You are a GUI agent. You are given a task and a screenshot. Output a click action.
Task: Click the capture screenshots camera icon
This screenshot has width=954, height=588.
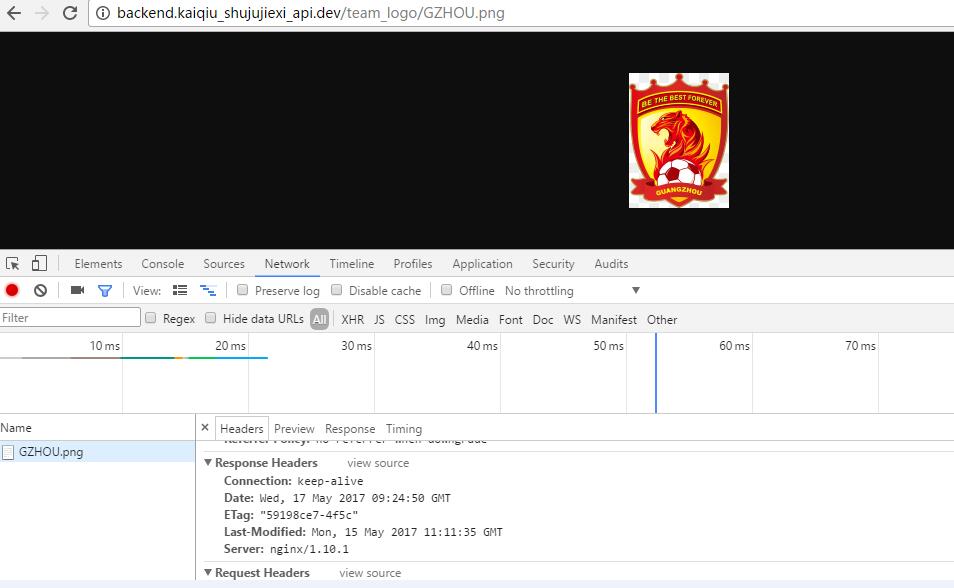77,291
